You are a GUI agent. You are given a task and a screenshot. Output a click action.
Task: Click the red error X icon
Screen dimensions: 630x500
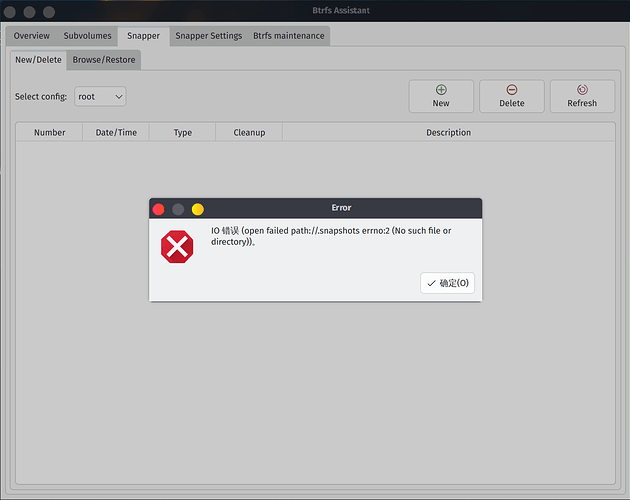[x=177, y=247]
